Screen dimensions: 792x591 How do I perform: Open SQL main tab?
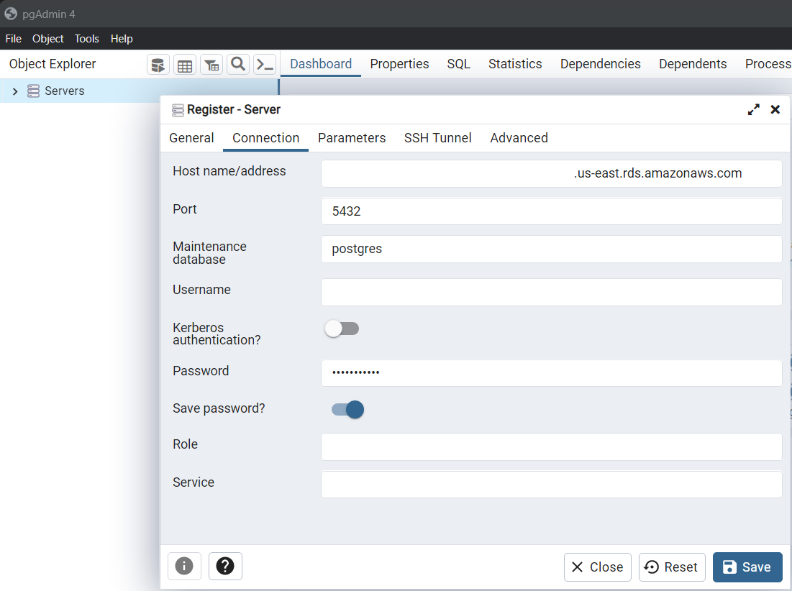[x=458, y=64]
